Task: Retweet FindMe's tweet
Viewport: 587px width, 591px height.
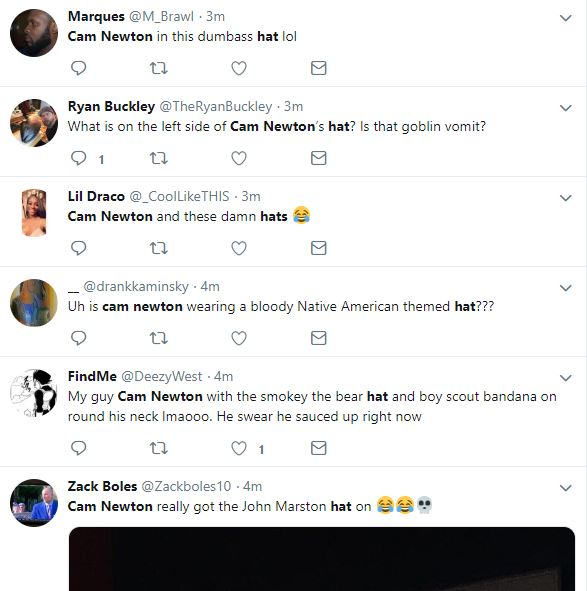Action: (x=159, y=448)
